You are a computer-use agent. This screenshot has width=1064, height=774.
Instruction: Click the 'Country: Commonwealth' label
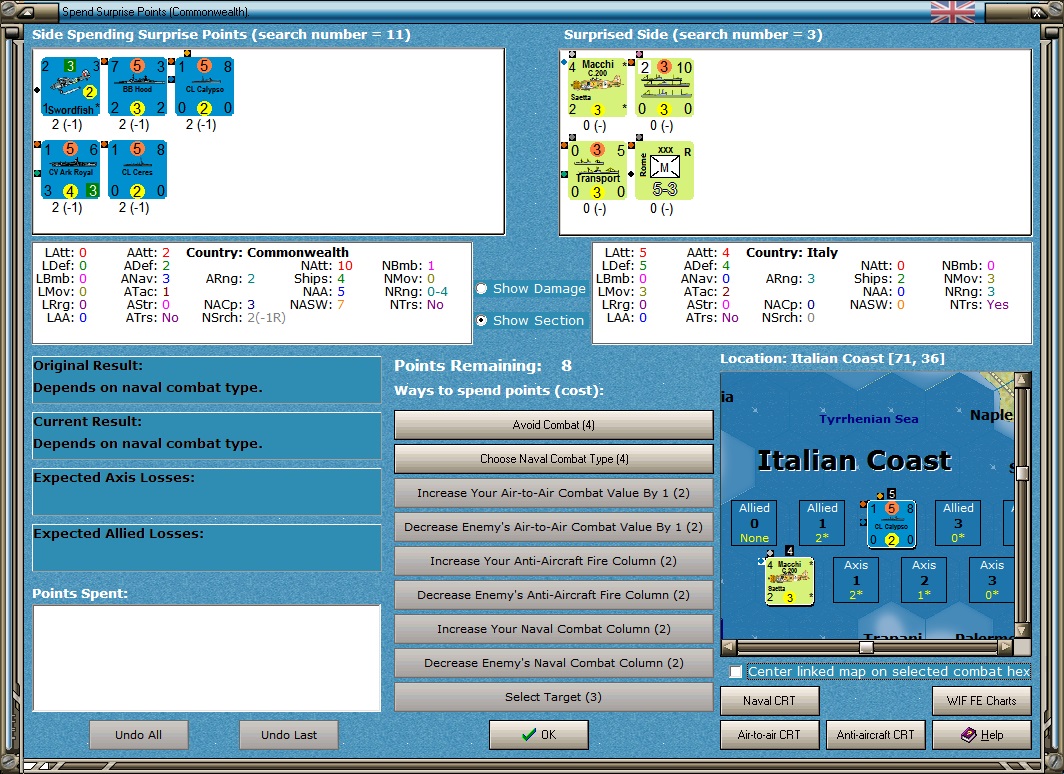(267, 252)
